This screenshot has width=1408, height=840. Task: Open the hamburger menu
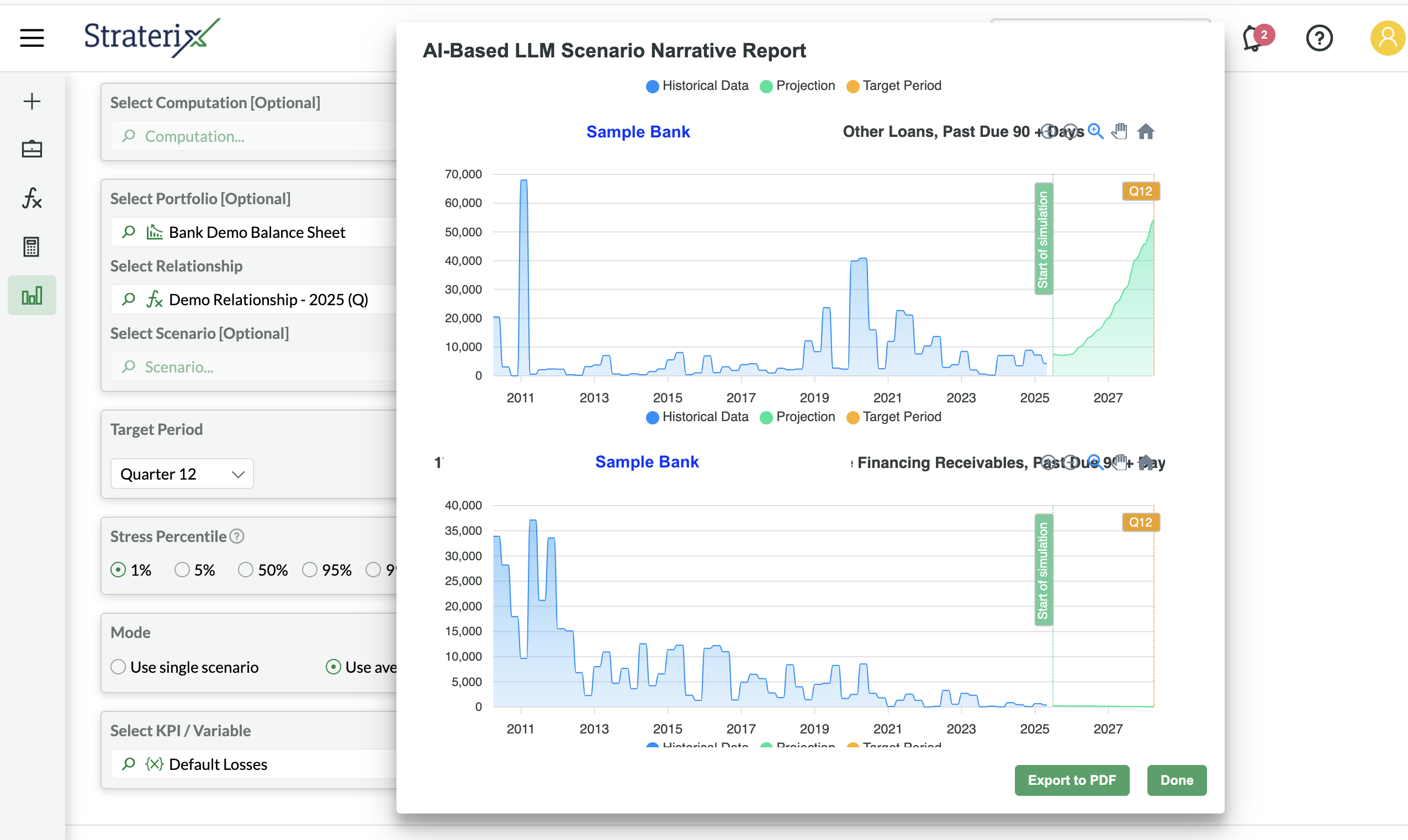[31, 38]
